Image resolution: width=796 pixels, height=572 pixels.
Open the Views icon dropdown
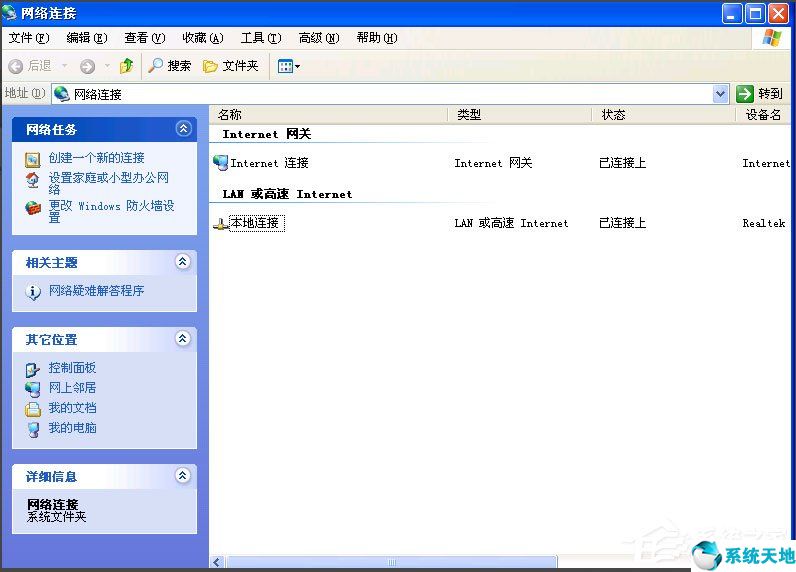(x=289, y=66)
